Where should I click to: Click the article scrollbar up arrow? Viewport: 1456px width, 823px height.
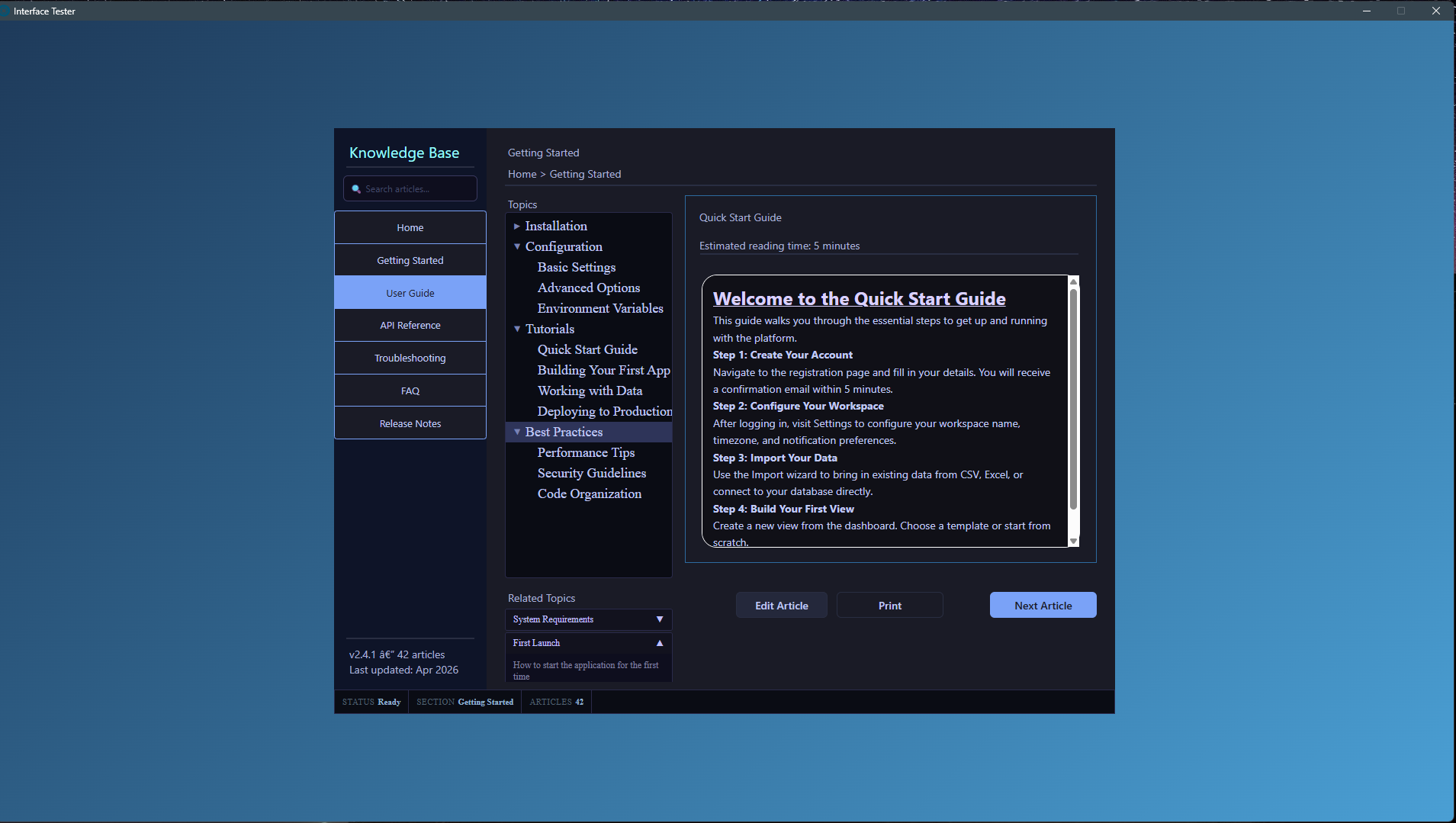pos(1073,282)
